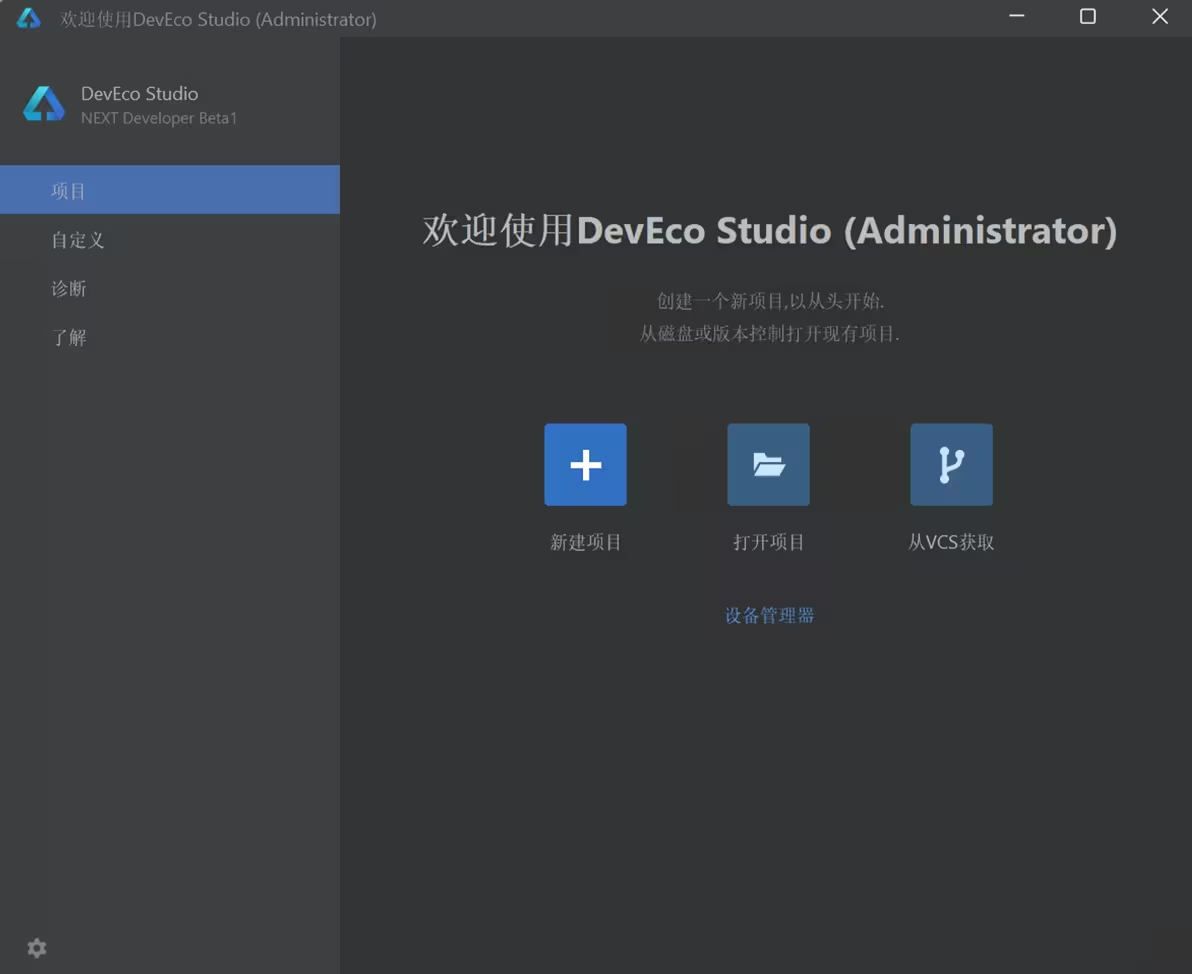The height and width of the screenshot is (974, 1192).
Task: Minimize the DevEco Studio window
Action: click(x=1016, y=17)
